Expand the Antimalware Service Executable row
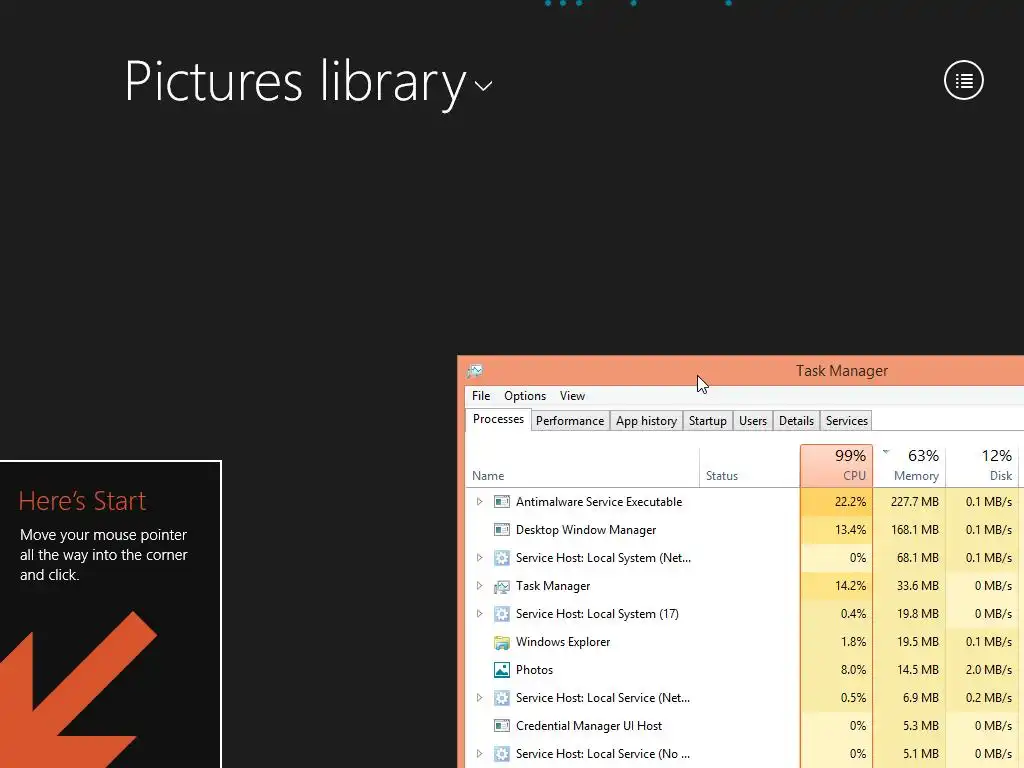1024x768 pixels. click(x=479, y=502)
